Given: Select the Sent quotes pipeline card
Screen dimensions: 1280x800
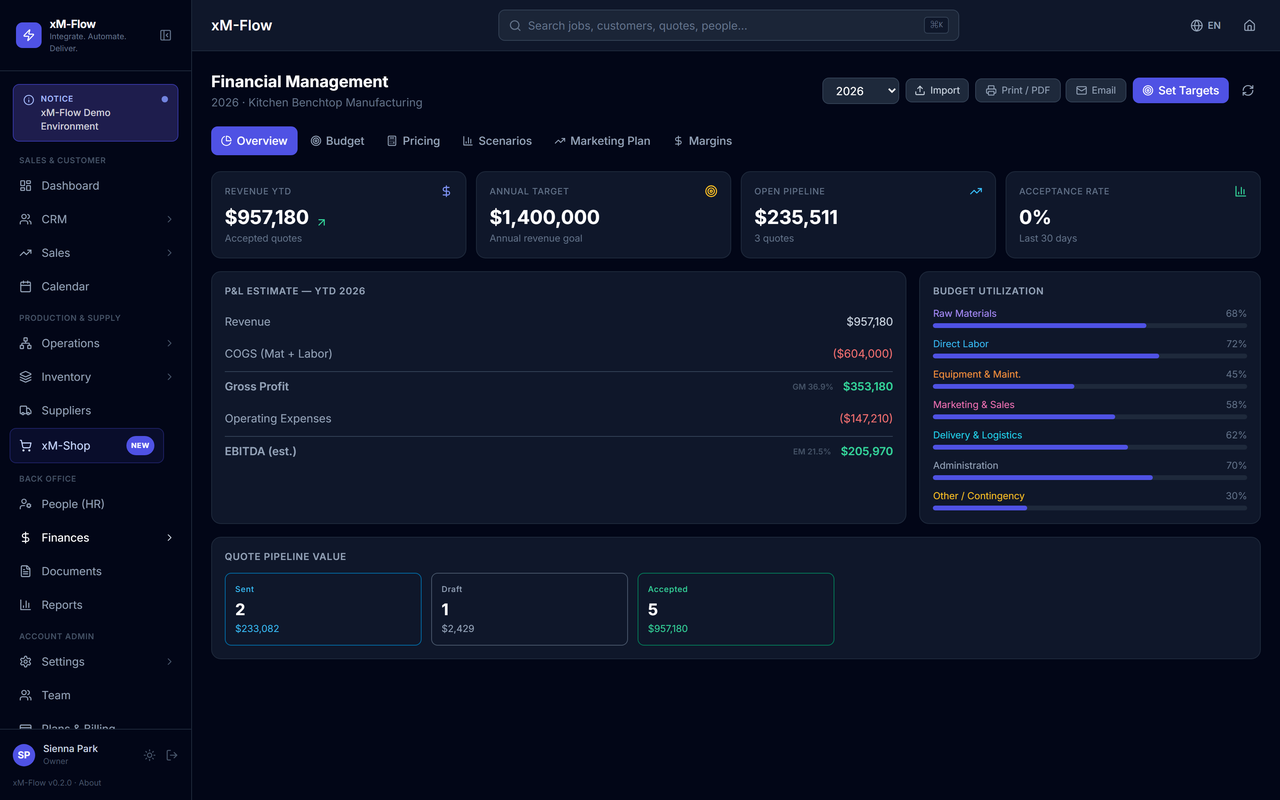Looking at the screenshot, I should point(323,609).
